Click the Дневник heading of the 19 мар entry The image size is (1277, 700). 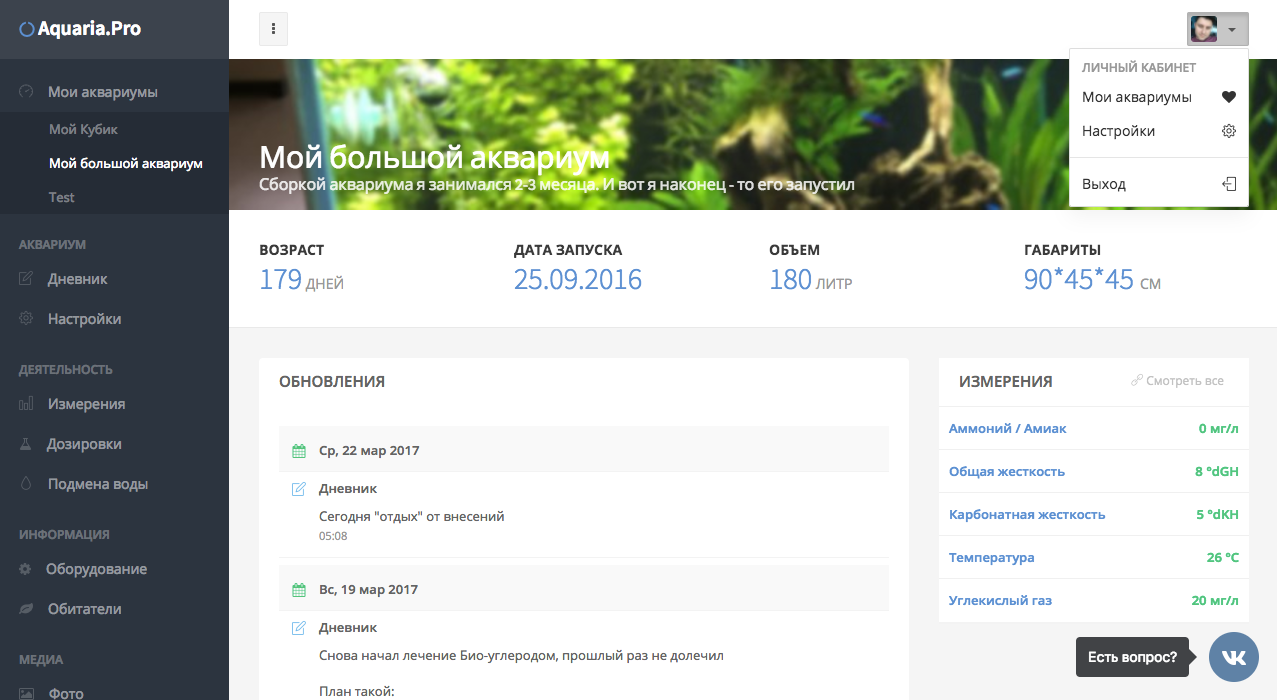coord(348,628)
